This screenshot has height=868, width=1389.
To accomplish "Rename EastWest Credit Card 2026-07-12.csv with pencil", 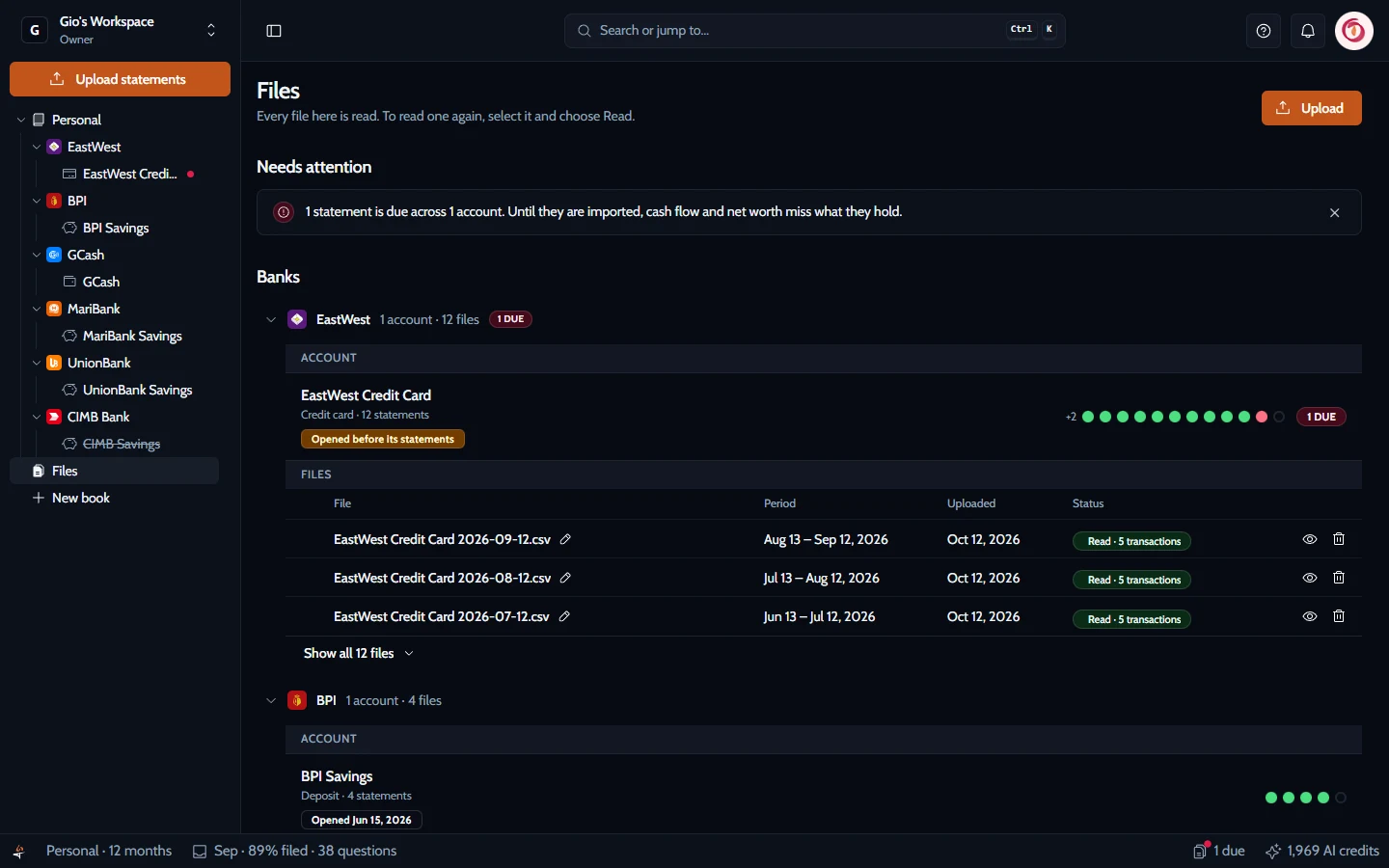I will [565, 616].
